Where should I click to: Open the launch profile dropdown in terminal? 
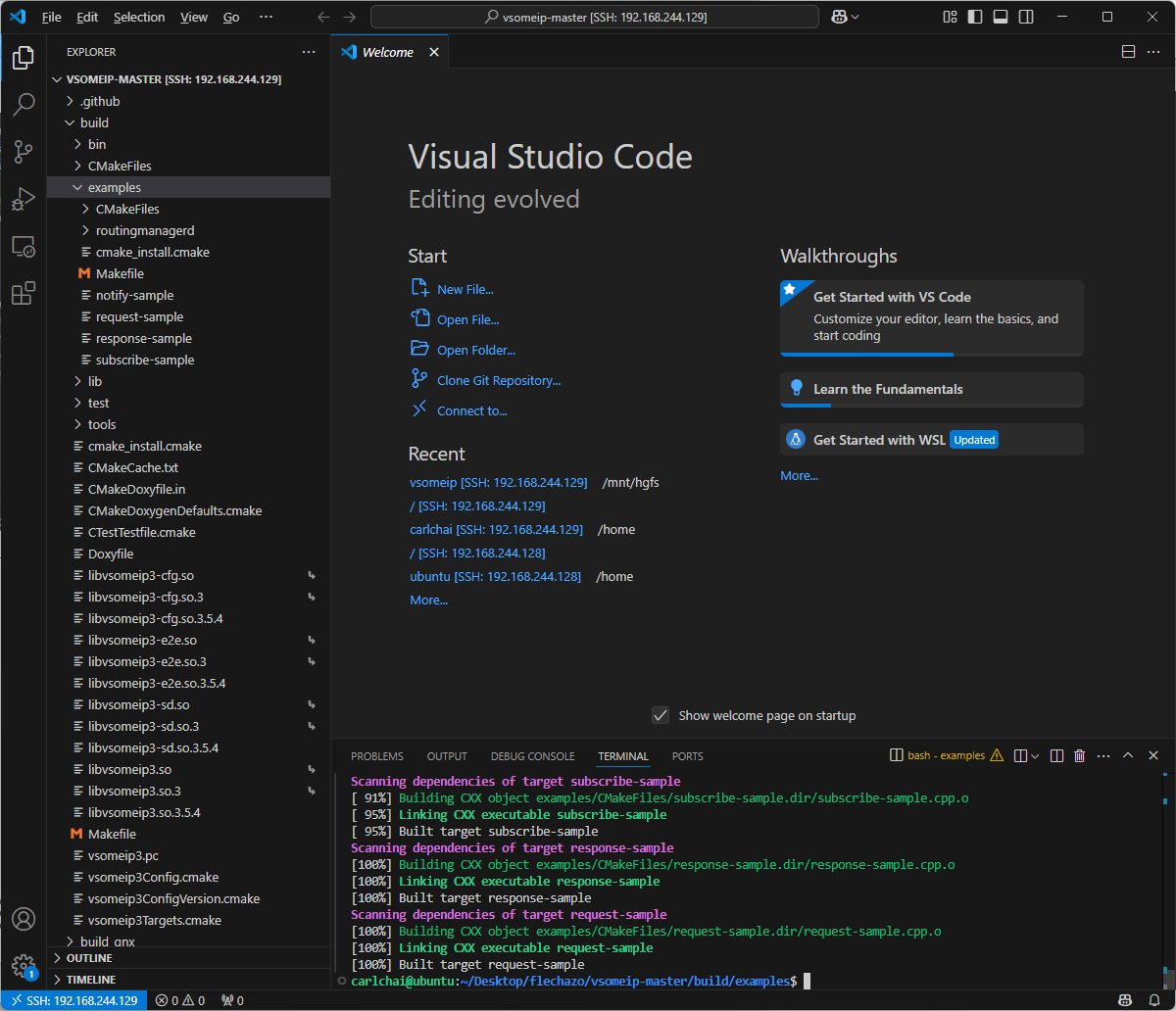pyautogui.click(x=1035, y=755)
